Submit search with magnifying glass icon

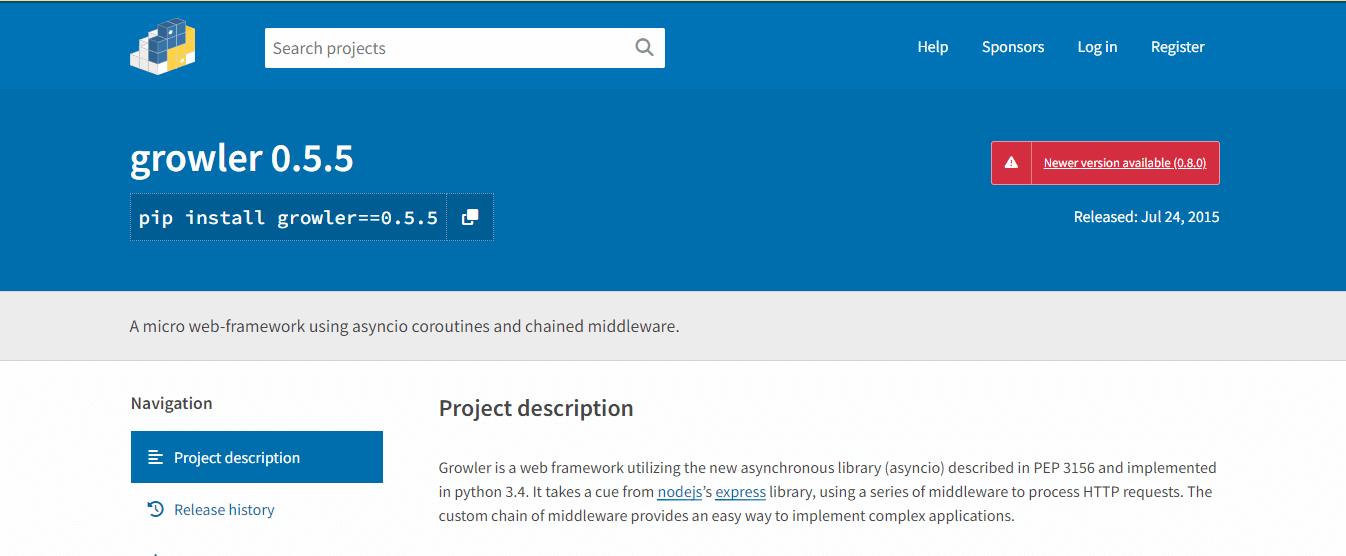[644, 47]
